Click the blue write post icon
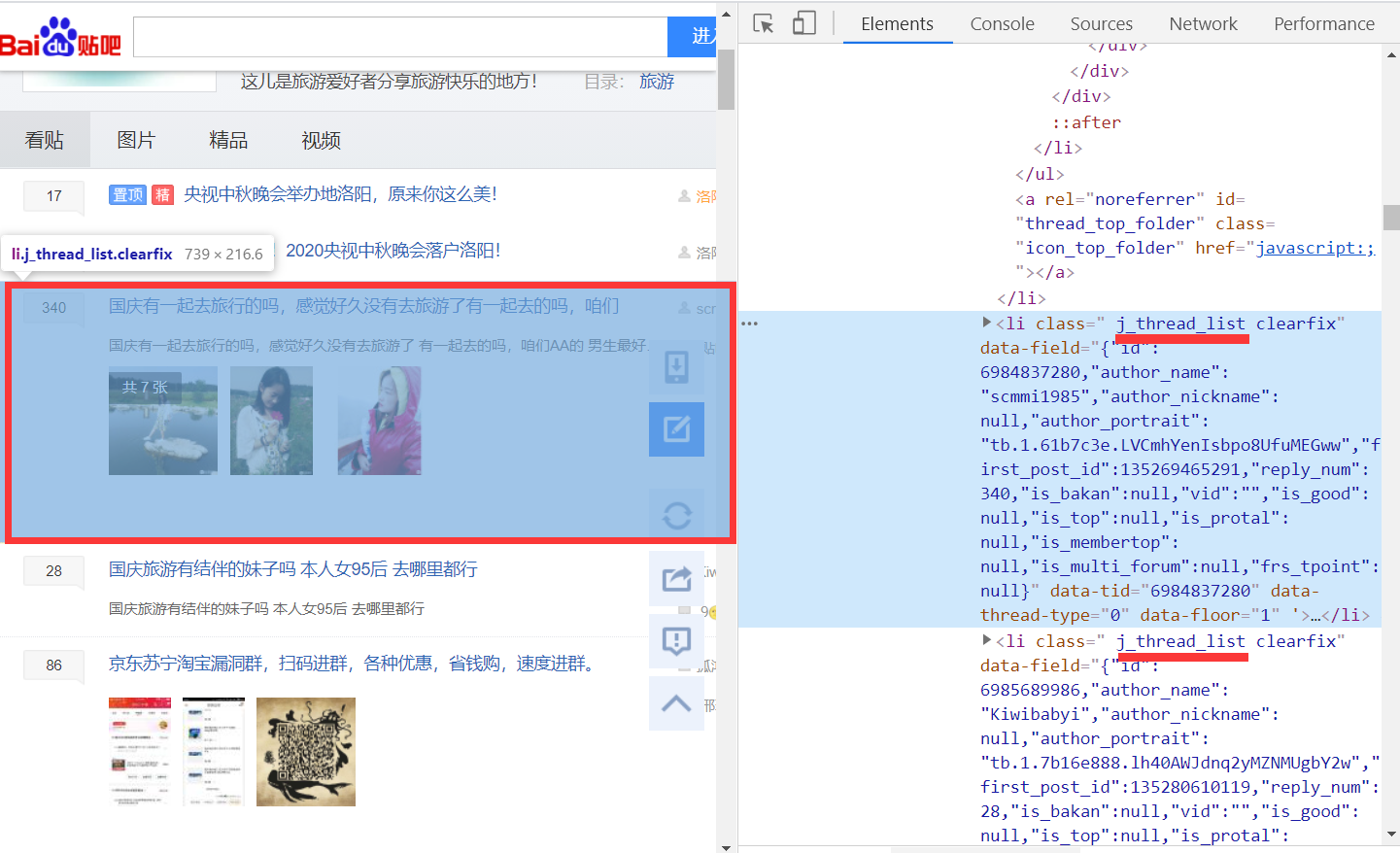 [676, 428]
